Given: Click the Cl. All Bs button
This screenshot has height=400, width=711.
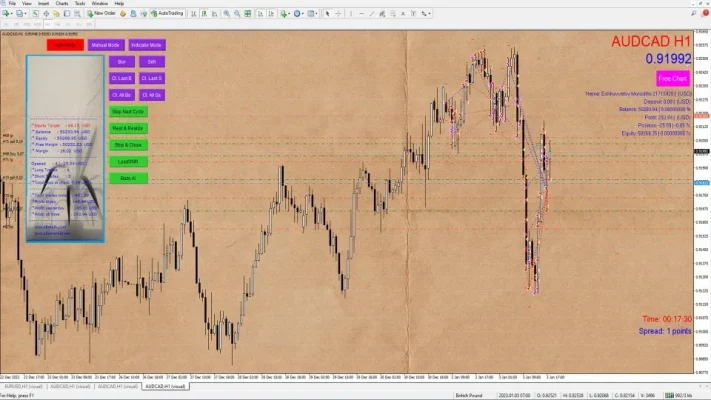Looking at the screenshot, I should click(122, 95).
